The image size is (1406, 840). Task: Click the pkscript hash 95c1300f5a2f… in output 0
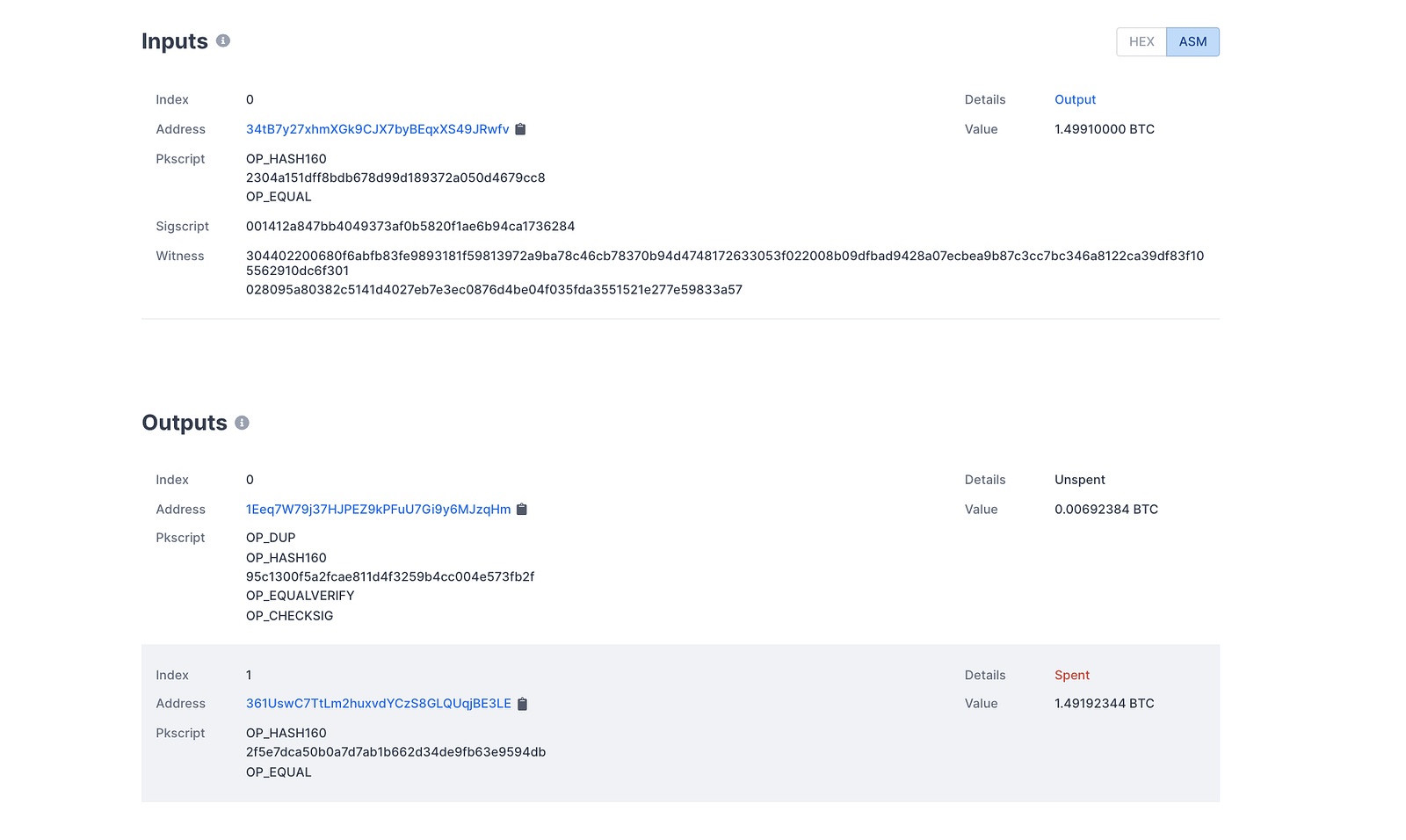389,577
